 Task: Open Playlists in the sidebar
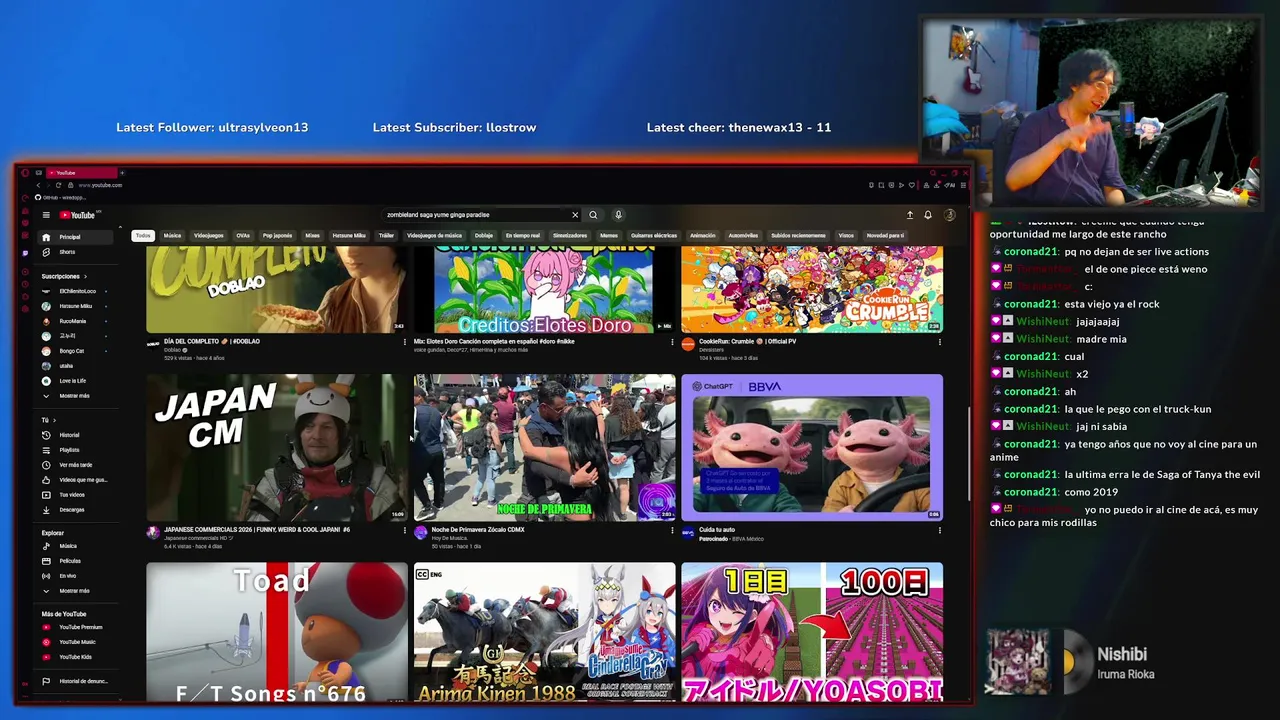[x=76, y=450]
